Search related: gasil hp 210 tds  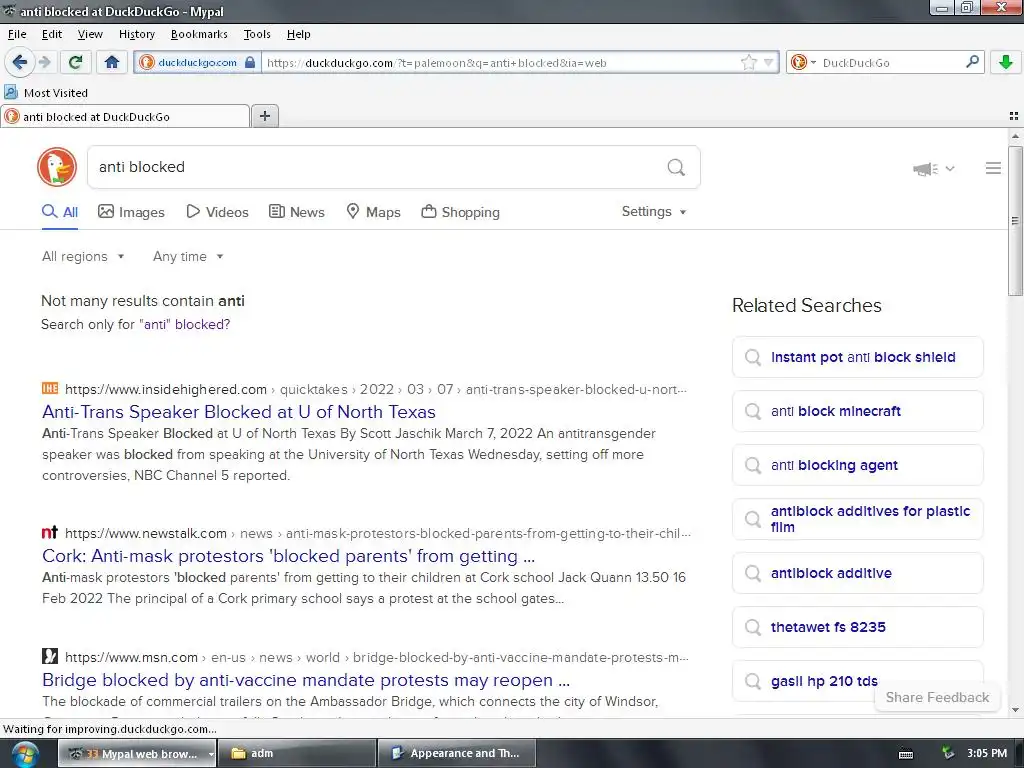click(x=857, y=681)
